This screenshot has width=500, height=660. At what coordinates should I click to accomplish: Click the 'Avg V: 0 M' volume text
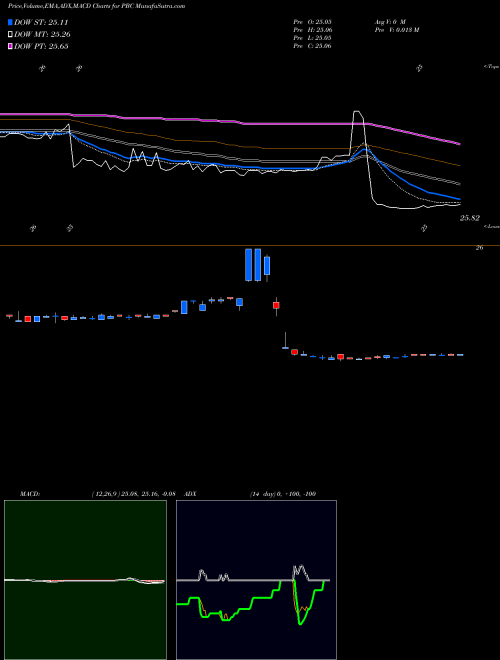coord(391,21)
